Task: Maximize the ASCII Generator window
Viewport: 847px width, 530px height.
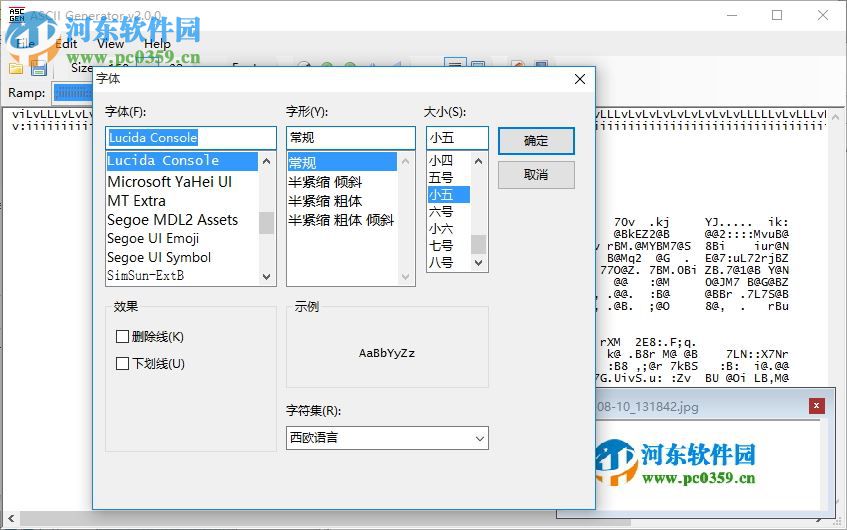Action: coord(777,15)
